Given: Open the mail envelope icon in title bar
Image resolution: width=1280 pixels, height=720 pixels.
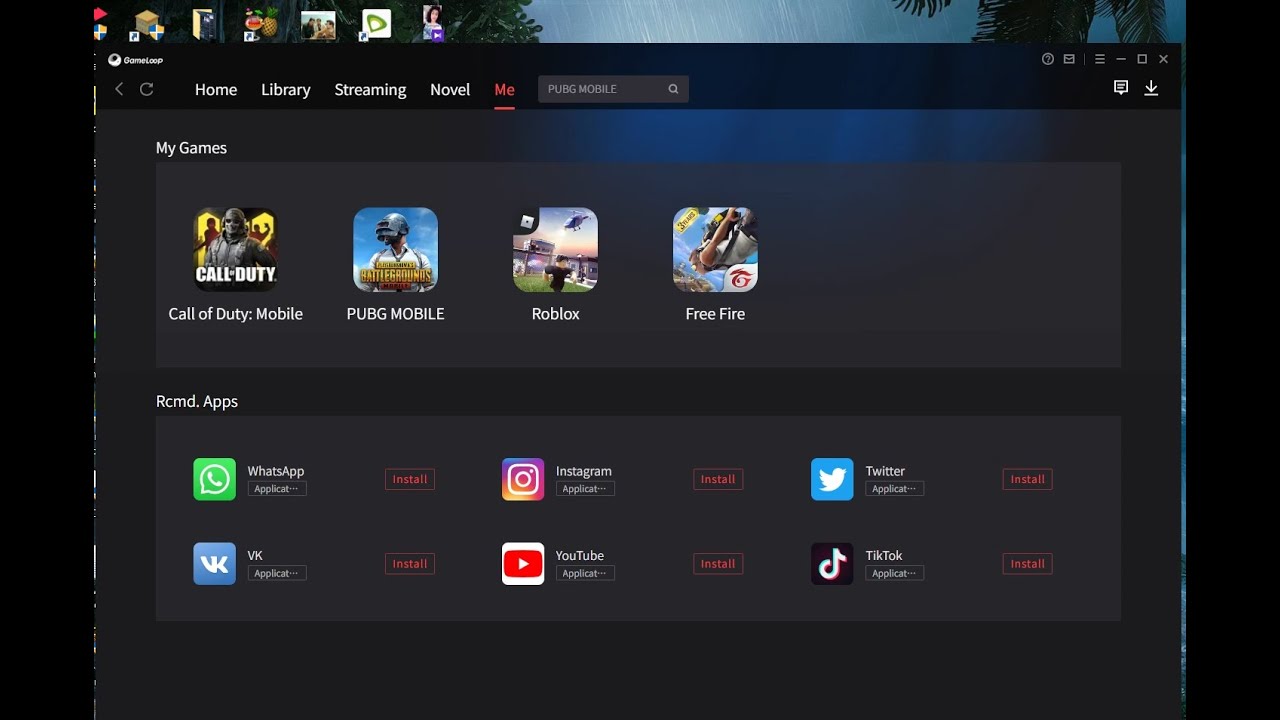Looking at the screenshot, I should tap(1069, 59).
